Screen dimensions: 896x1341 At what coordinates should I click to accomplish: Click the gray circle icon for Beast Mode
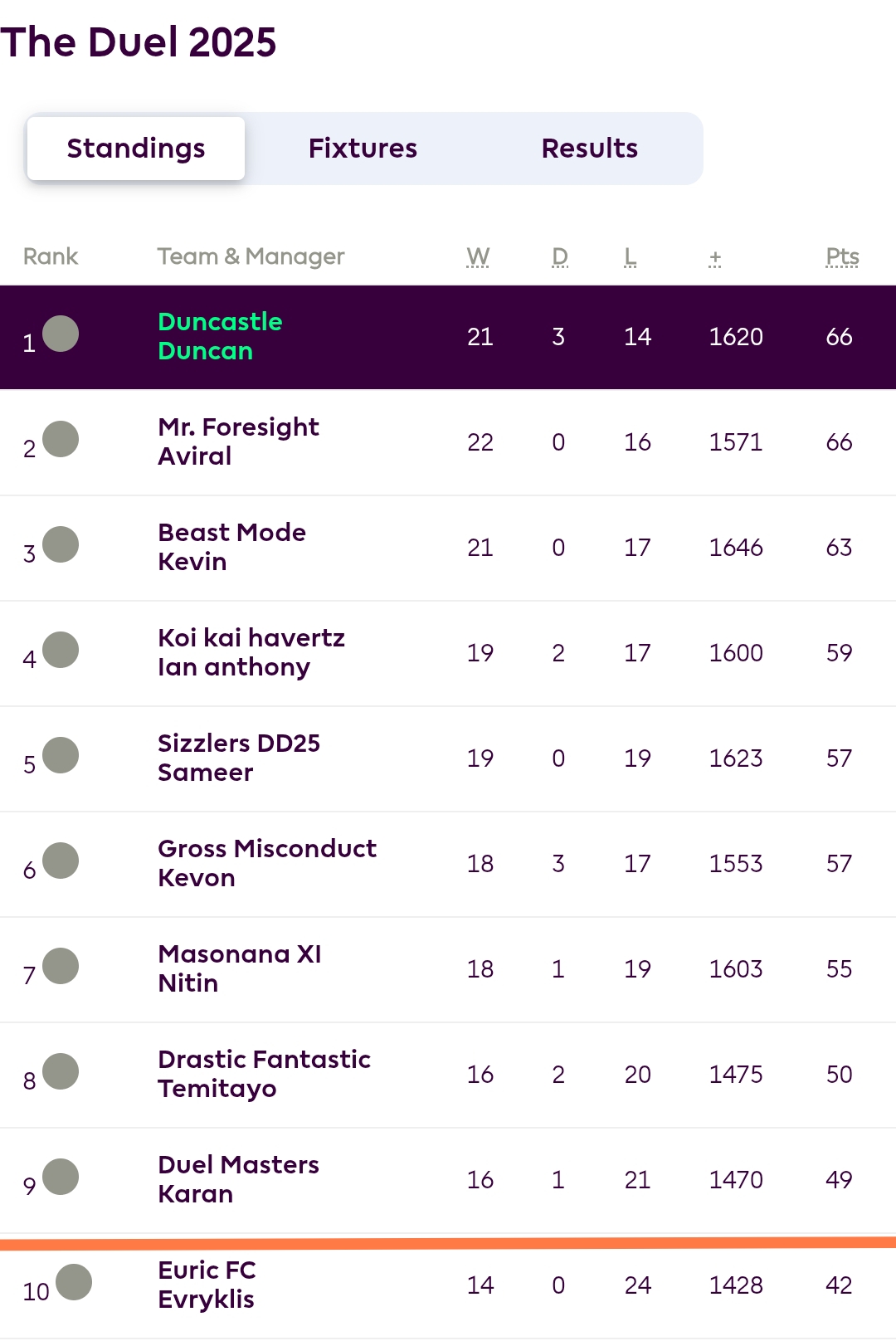coord(61,544)
